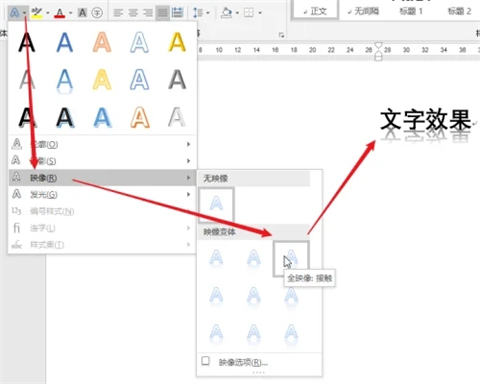Open the shading color dropdown arrow

coord(237,13)
